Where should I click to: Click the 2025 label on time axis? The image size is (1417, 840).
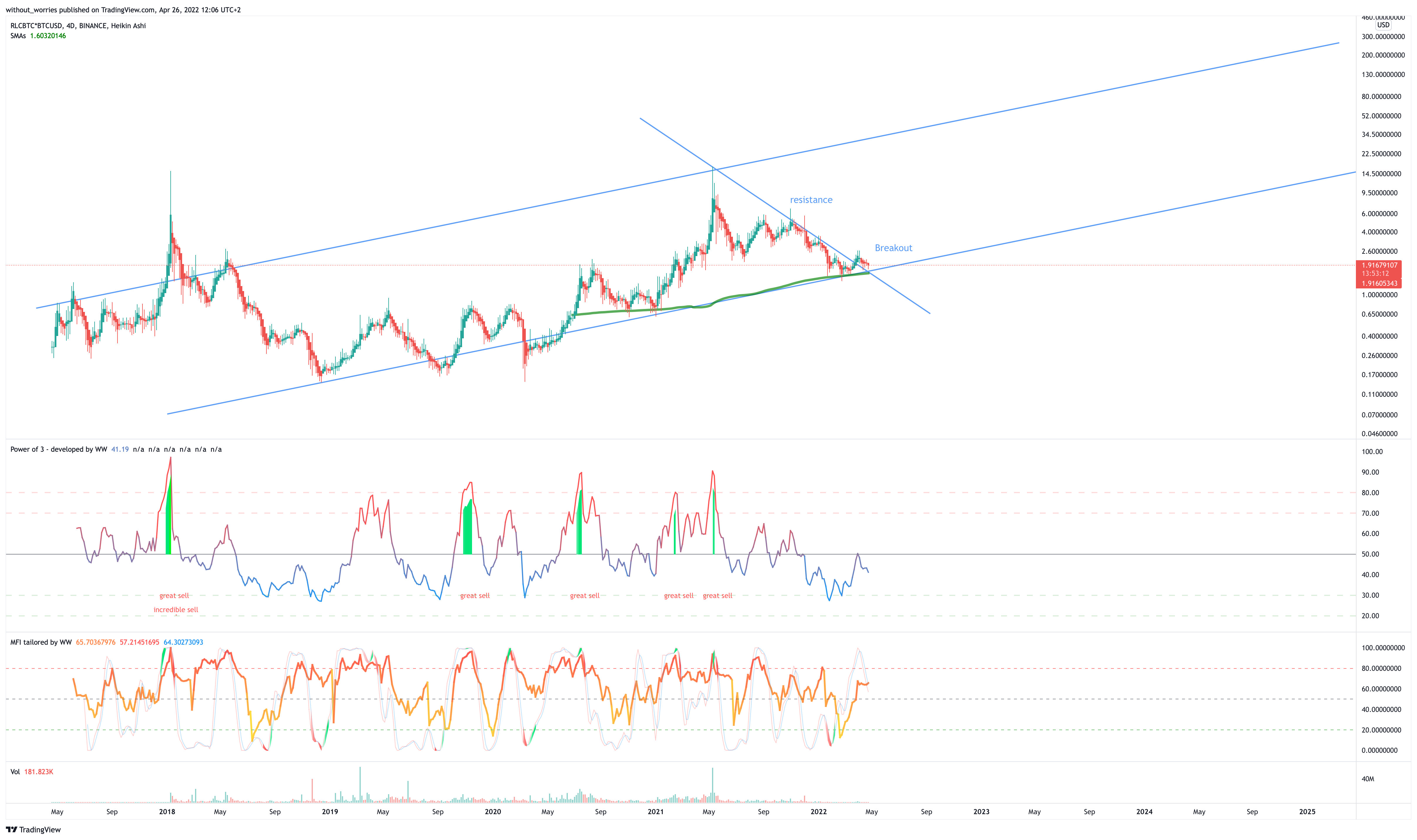point(1307,812)
